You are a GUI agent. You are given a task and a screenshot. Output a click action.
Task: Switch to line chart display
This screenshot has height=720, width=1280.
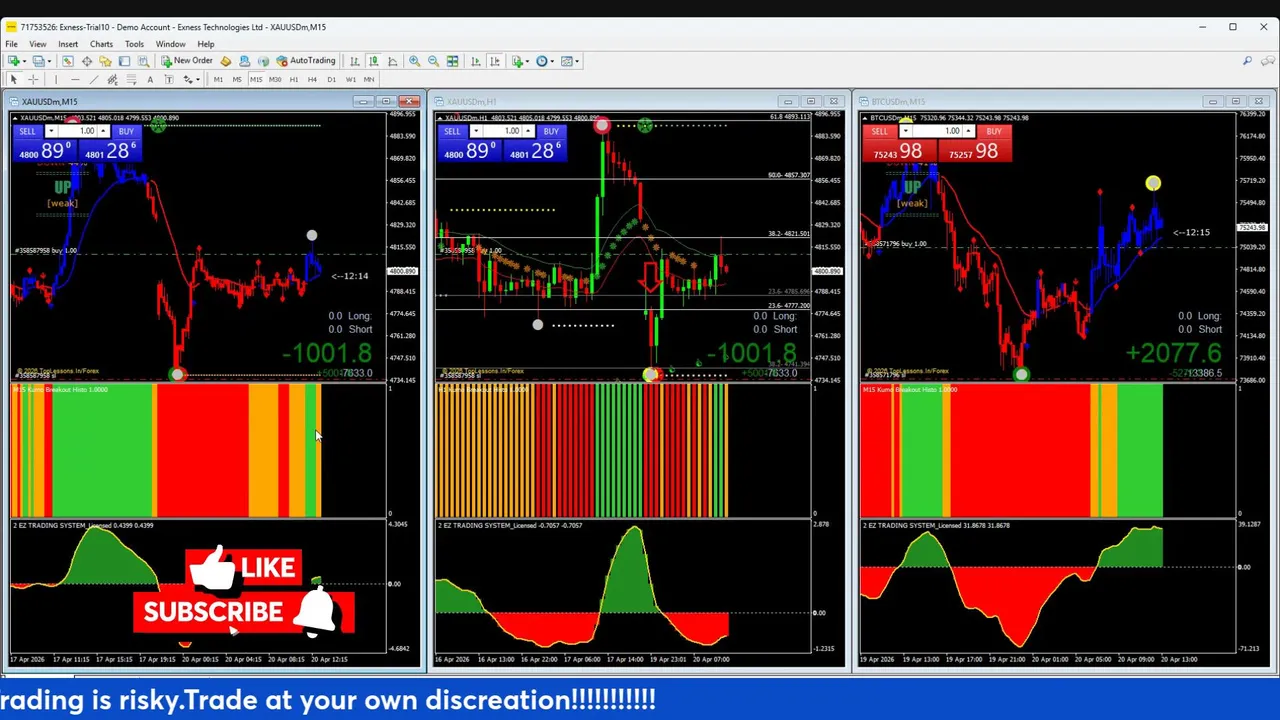point(392,61)
